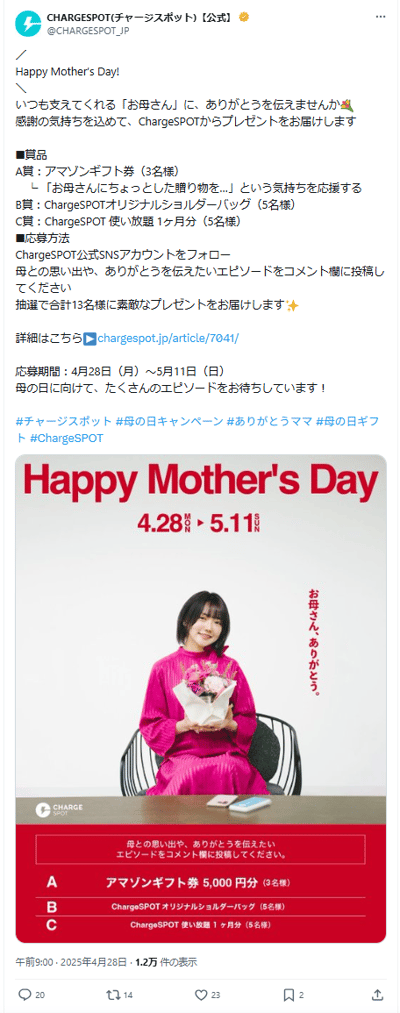Click the reply speech bubble icon
Viewport: 400px width, 1013px height.
pyautogui.click(x=25, y=994)
